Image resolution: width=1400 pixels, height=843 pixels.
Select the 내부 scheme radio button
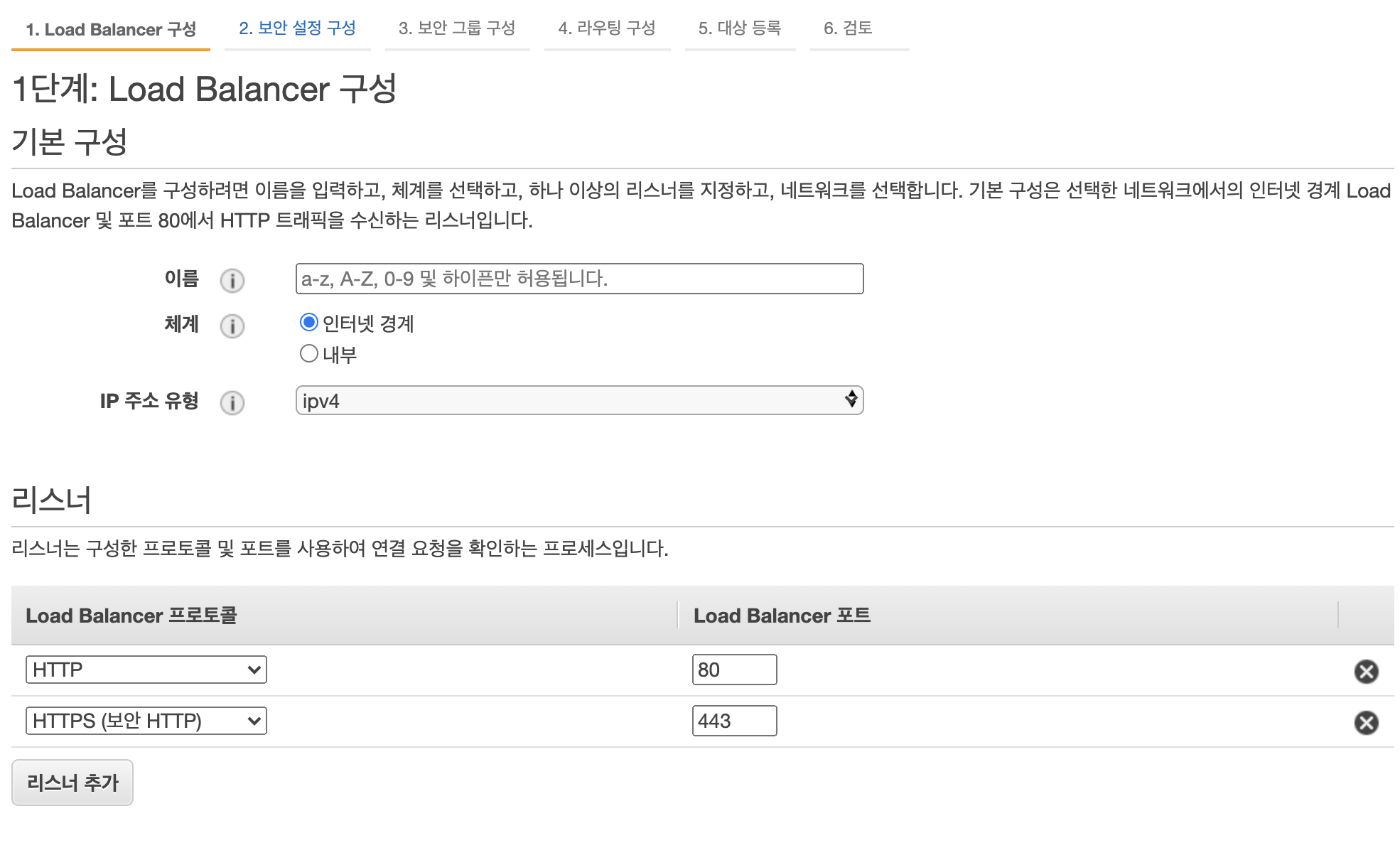[x=308, y=353]
